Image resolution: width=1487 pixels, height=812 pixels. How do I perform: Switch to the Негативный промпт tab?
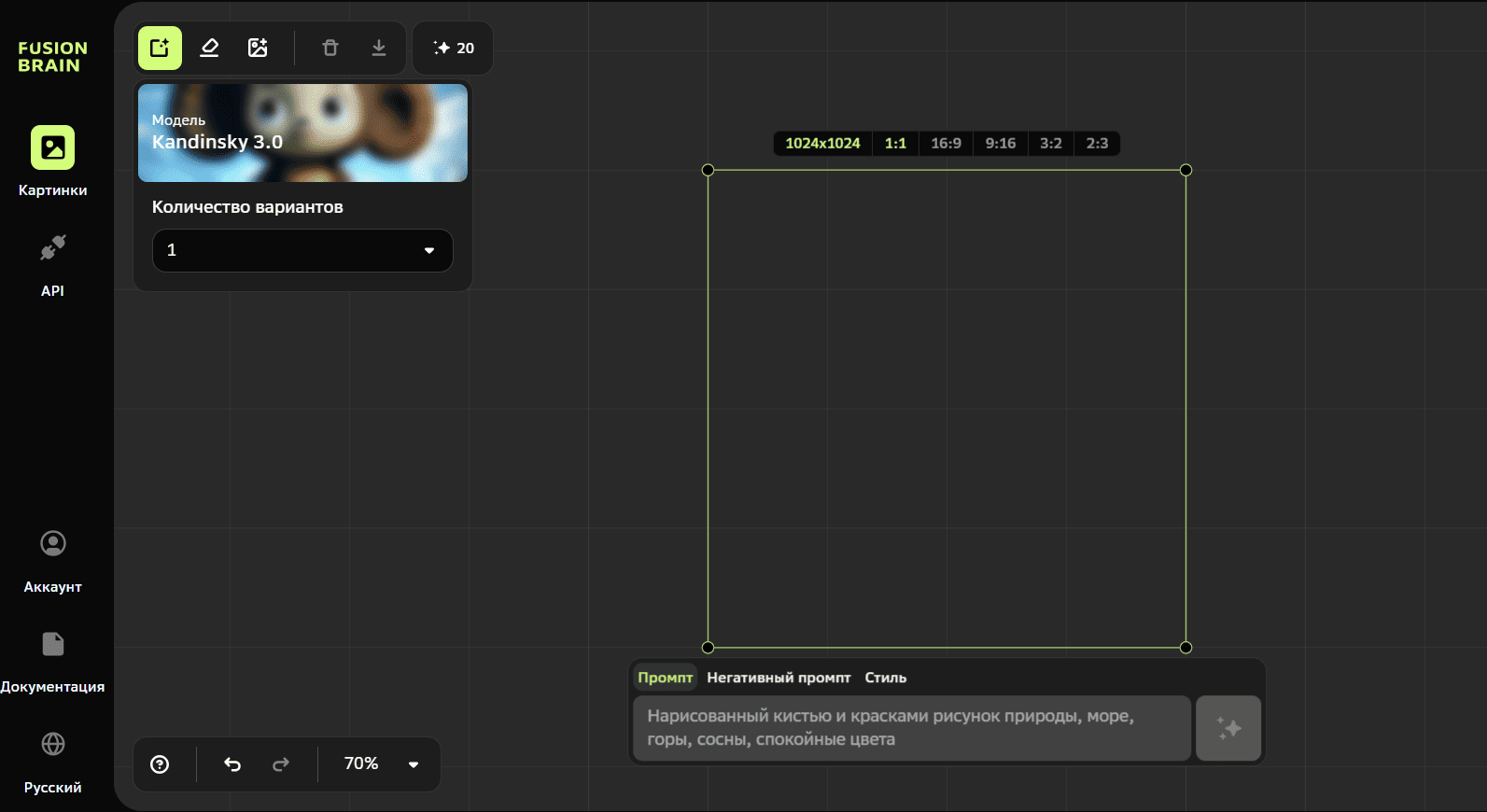[x=779, y=678]
